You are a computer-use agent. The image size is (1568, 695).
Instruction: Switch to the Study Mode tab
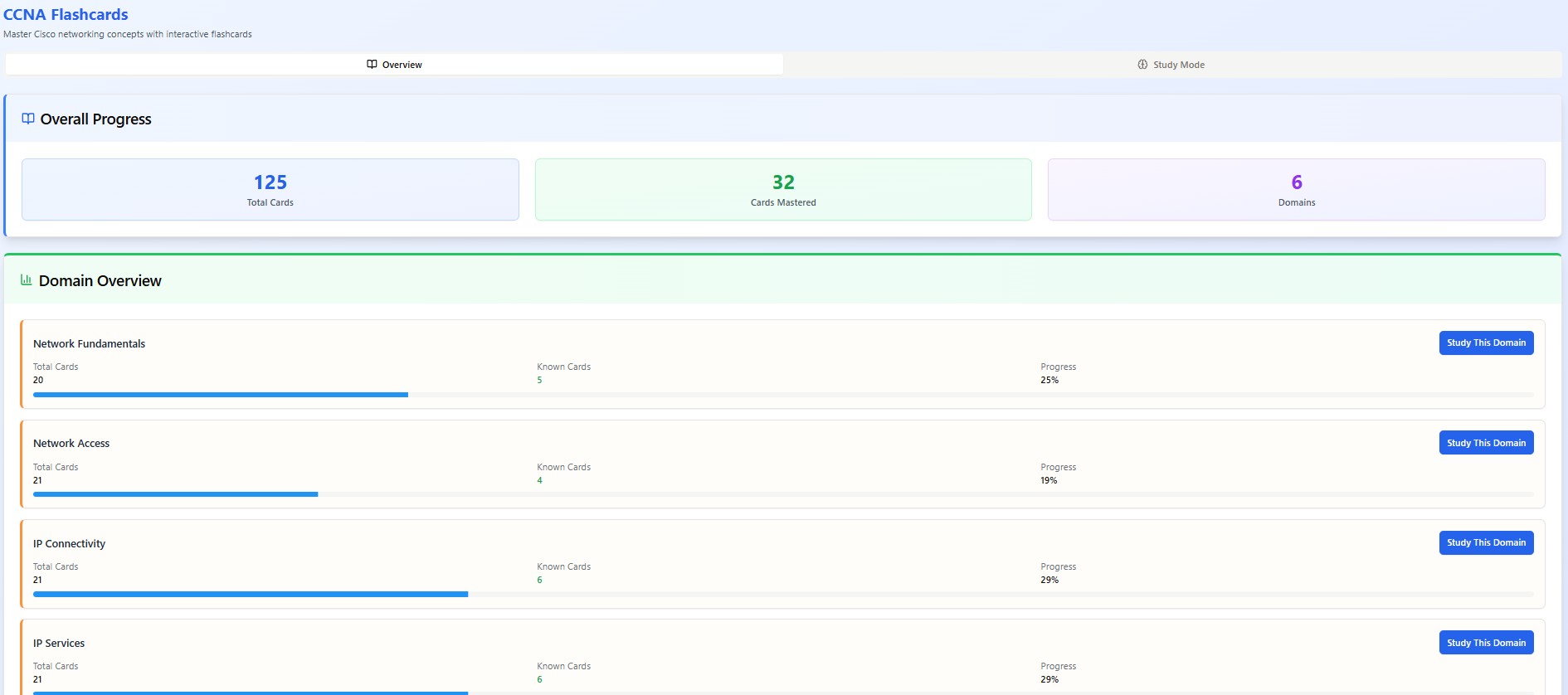click(x=1171, y=65)
